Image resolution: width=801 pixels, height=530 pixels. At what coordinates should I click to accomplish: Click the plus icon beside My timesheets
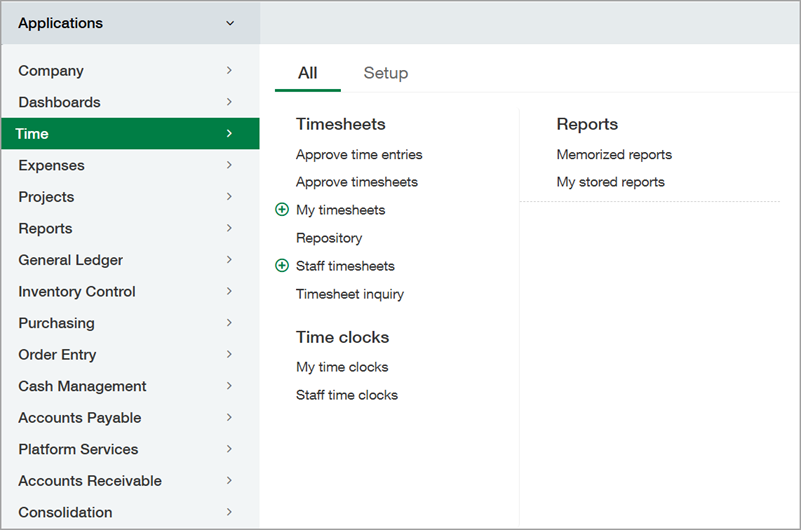[x=282, y=210]
